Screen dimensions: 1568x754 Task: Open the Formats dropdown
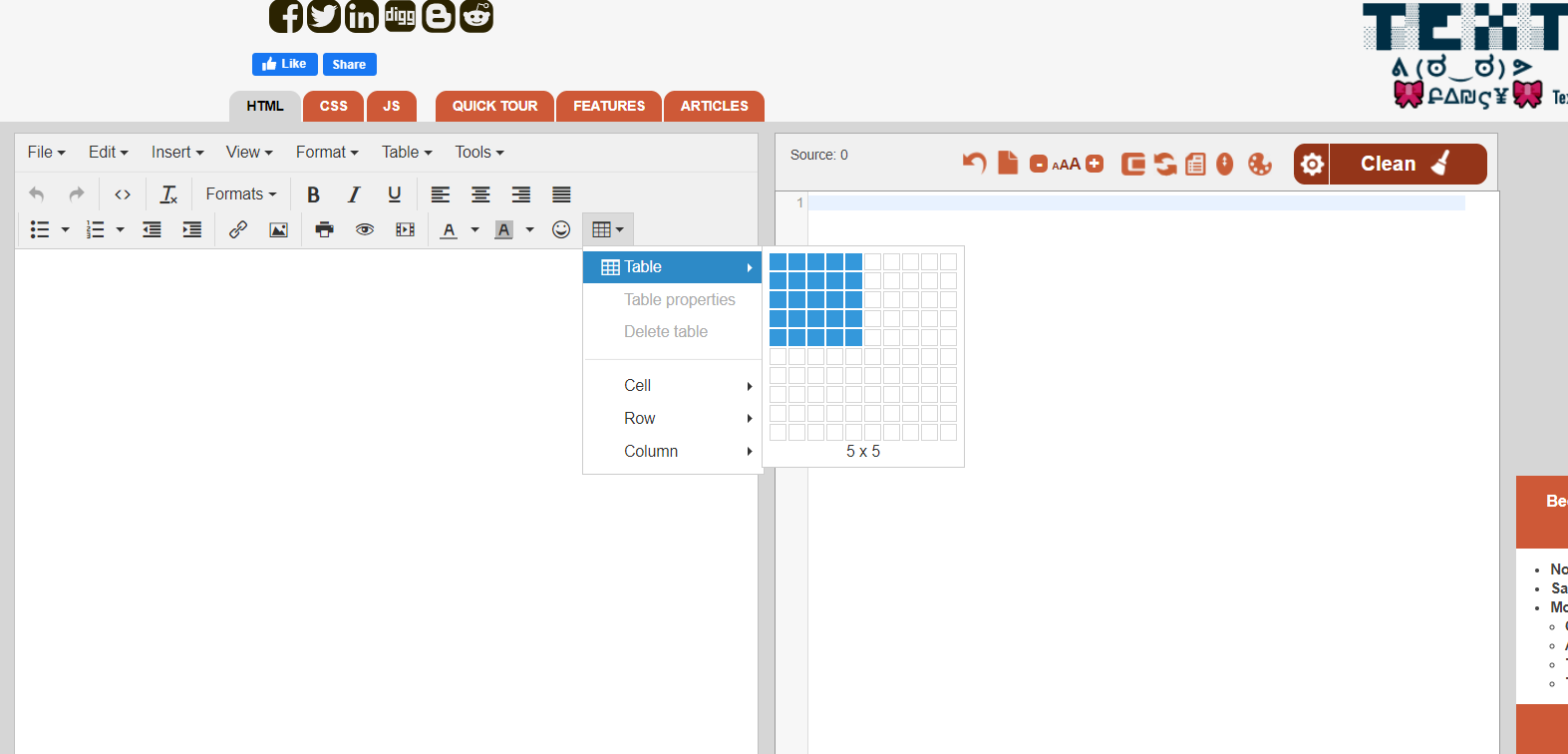click(x=241, y=194)
